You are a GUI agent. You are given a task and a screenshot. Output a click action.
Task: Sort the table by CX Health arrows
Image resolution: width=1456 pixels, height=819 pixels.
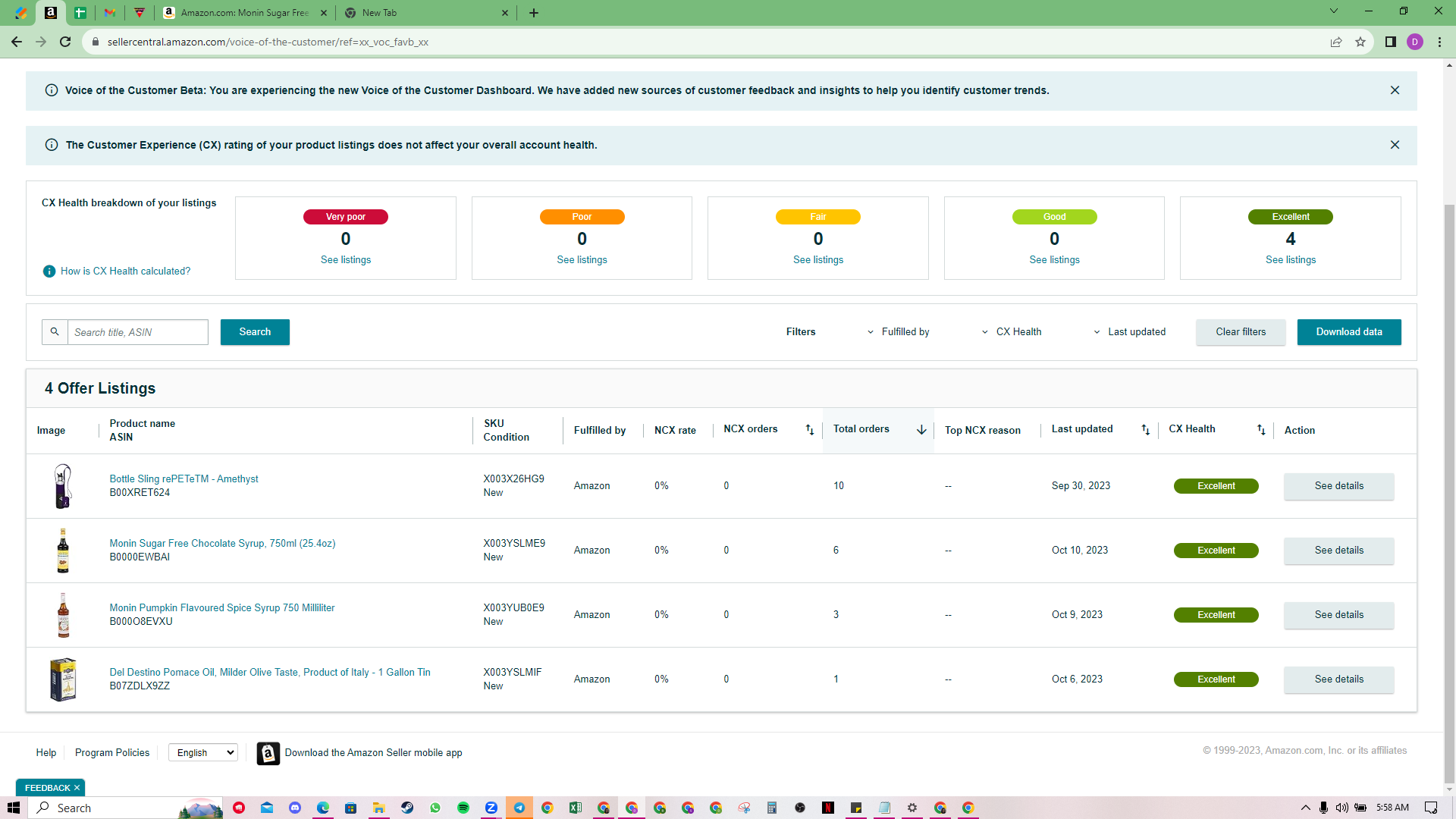click(x=1261, y=430)
